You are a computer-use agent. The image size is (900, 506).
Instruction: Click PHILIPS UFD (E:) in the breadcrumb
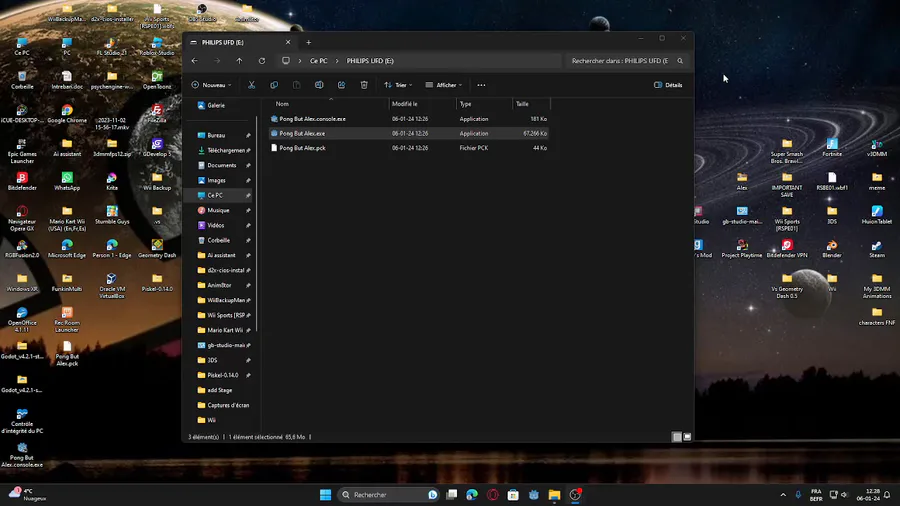(370, 61)
